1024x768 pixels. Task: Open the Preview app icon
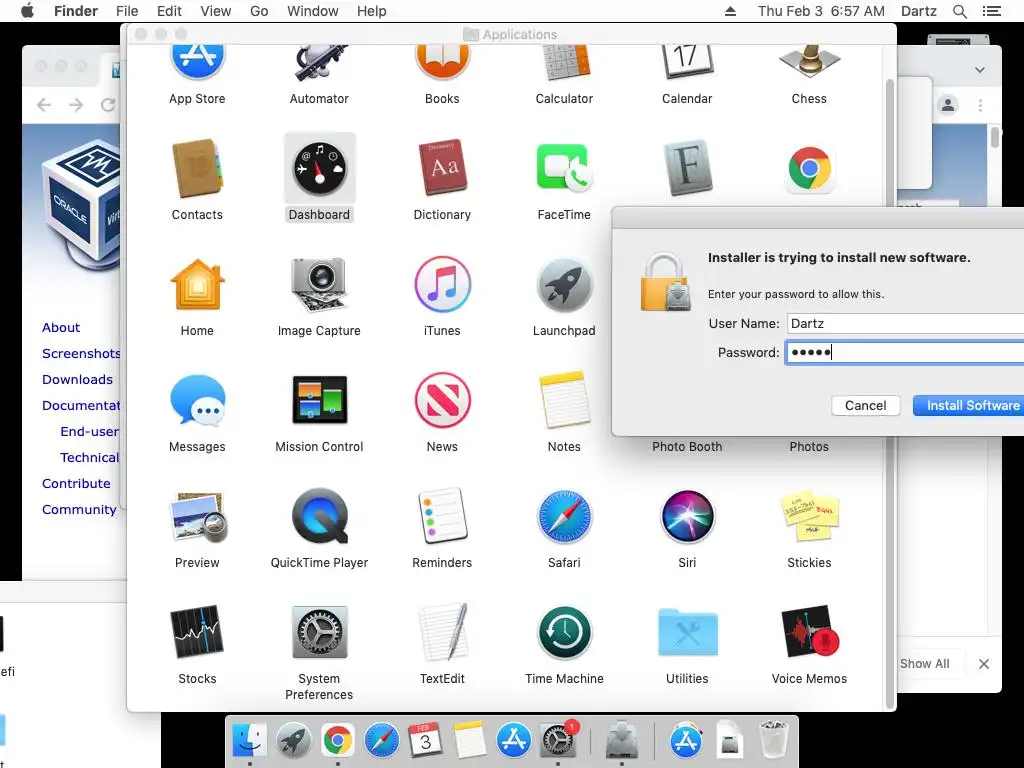click(x=197, y=517)
